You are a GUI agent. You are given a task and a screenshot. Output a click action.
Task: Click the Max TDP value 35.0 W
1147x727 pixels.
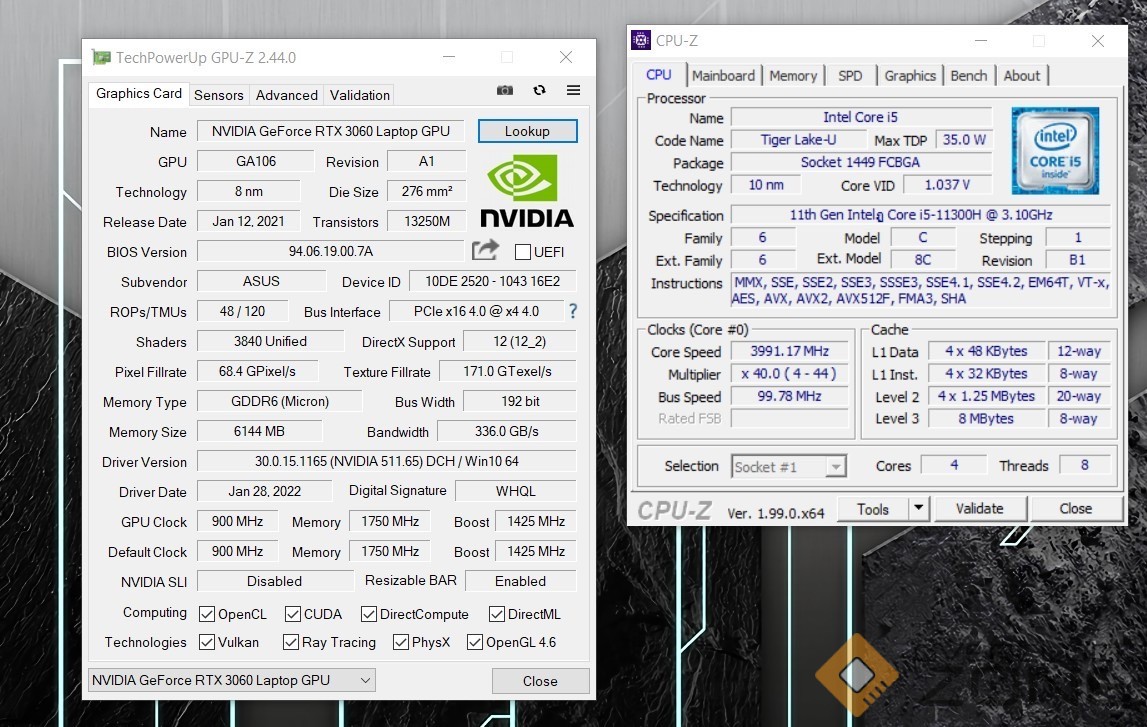coord(964,140)
